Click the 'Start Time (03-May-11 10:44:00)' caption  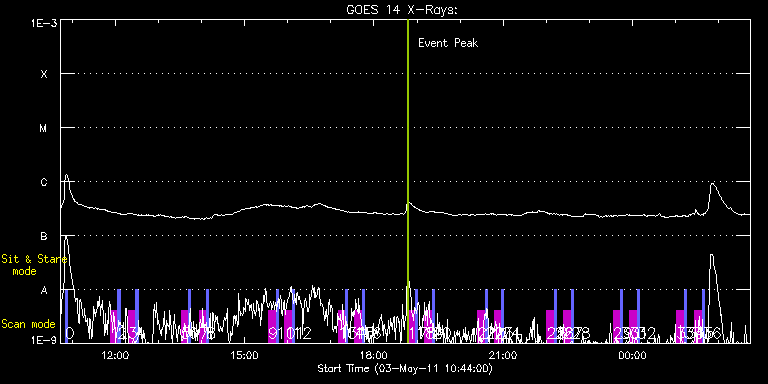click(405, 368)
